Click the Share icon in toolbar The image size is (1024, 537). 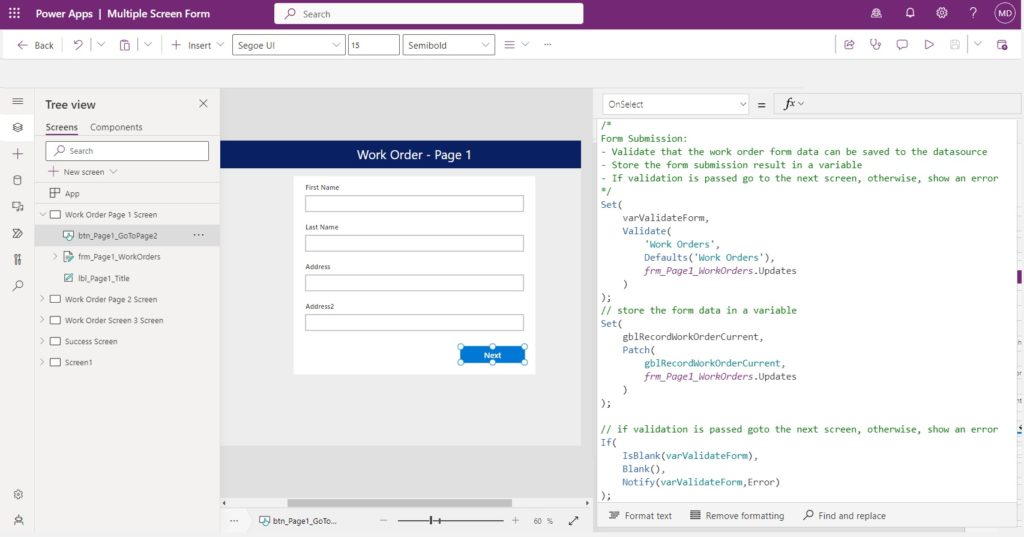point(849,44)
